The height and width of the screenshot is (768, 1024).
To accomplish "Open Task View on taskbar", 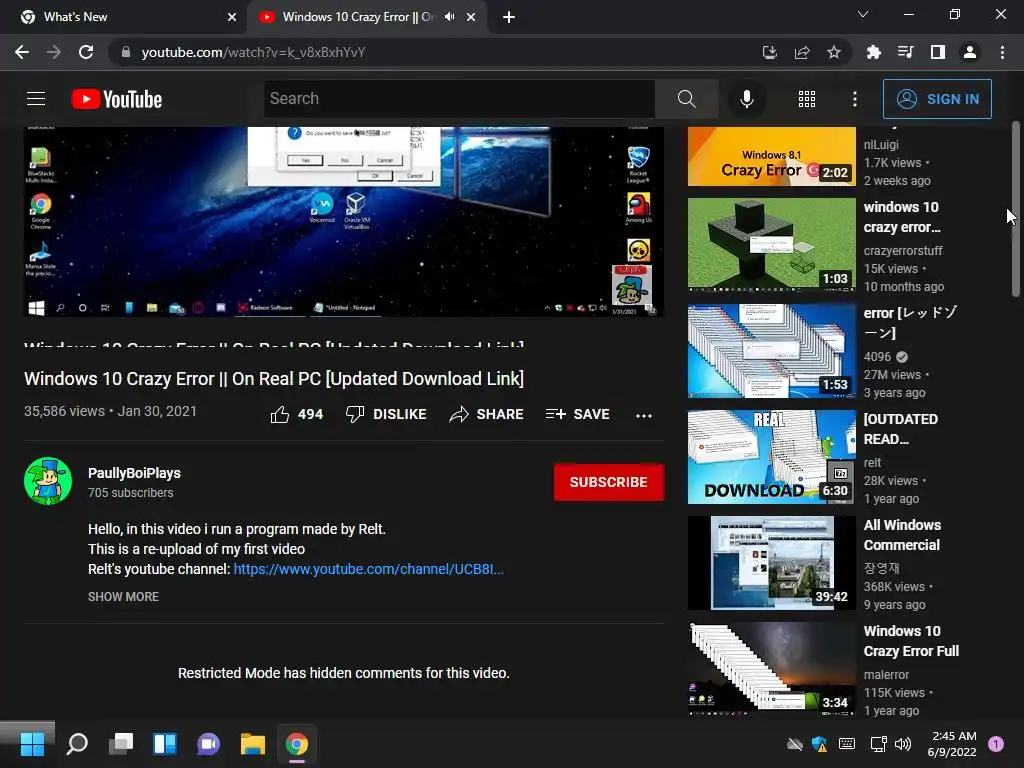I will point(121,744).
